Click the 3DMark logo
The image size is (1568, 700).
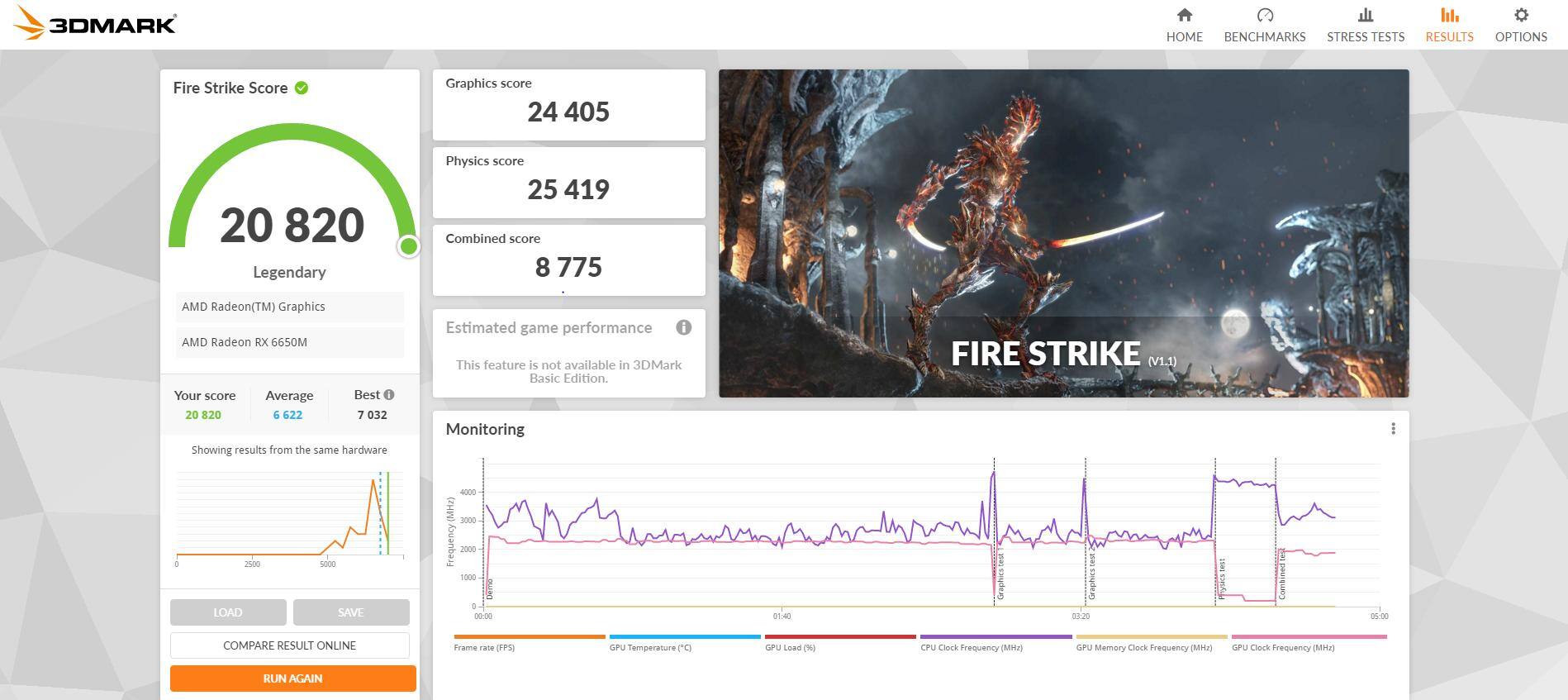95,23
